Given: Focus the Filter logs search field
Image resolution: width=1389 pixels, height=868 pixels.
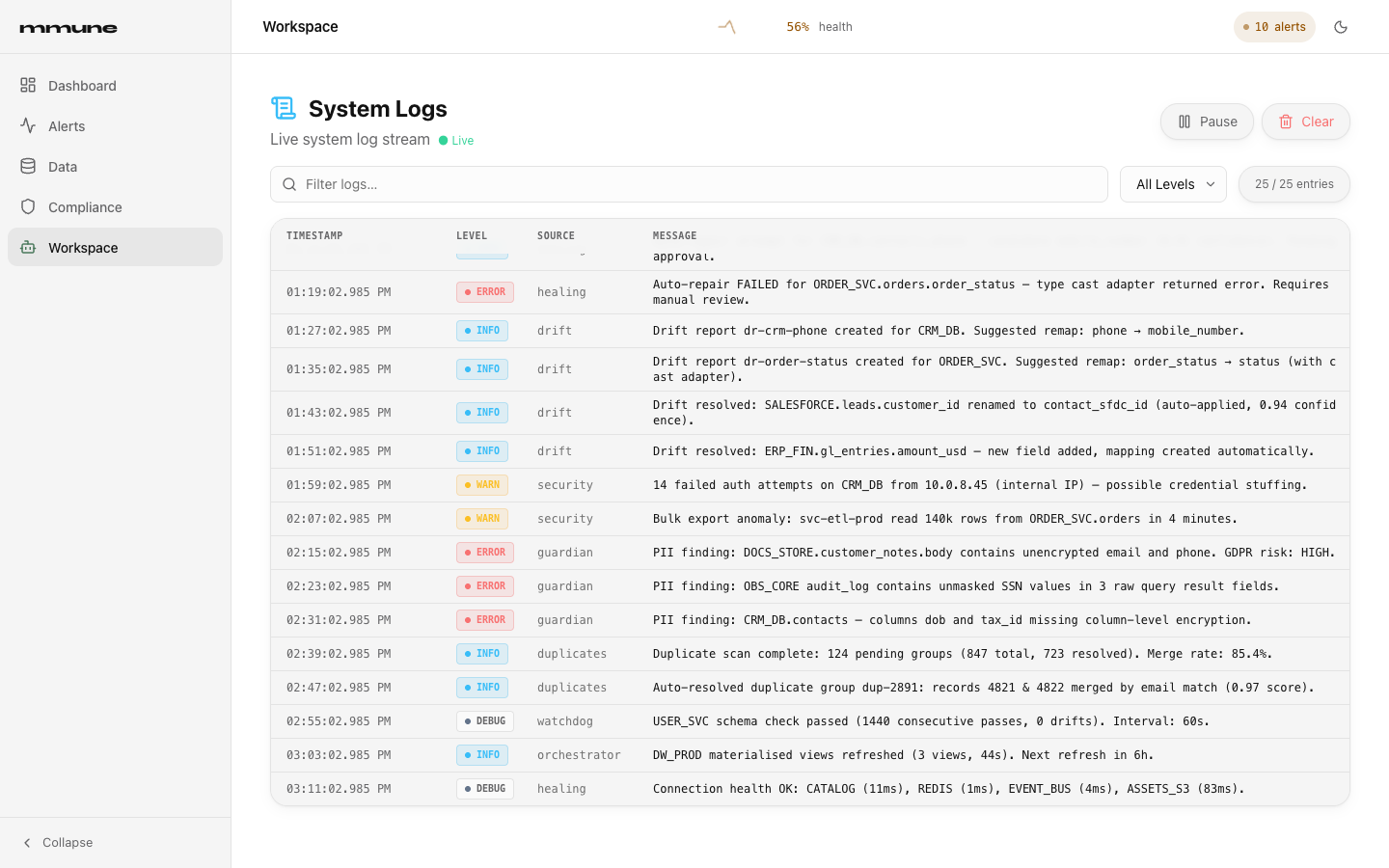Looking at the screenshot, I should pos(689,184).
